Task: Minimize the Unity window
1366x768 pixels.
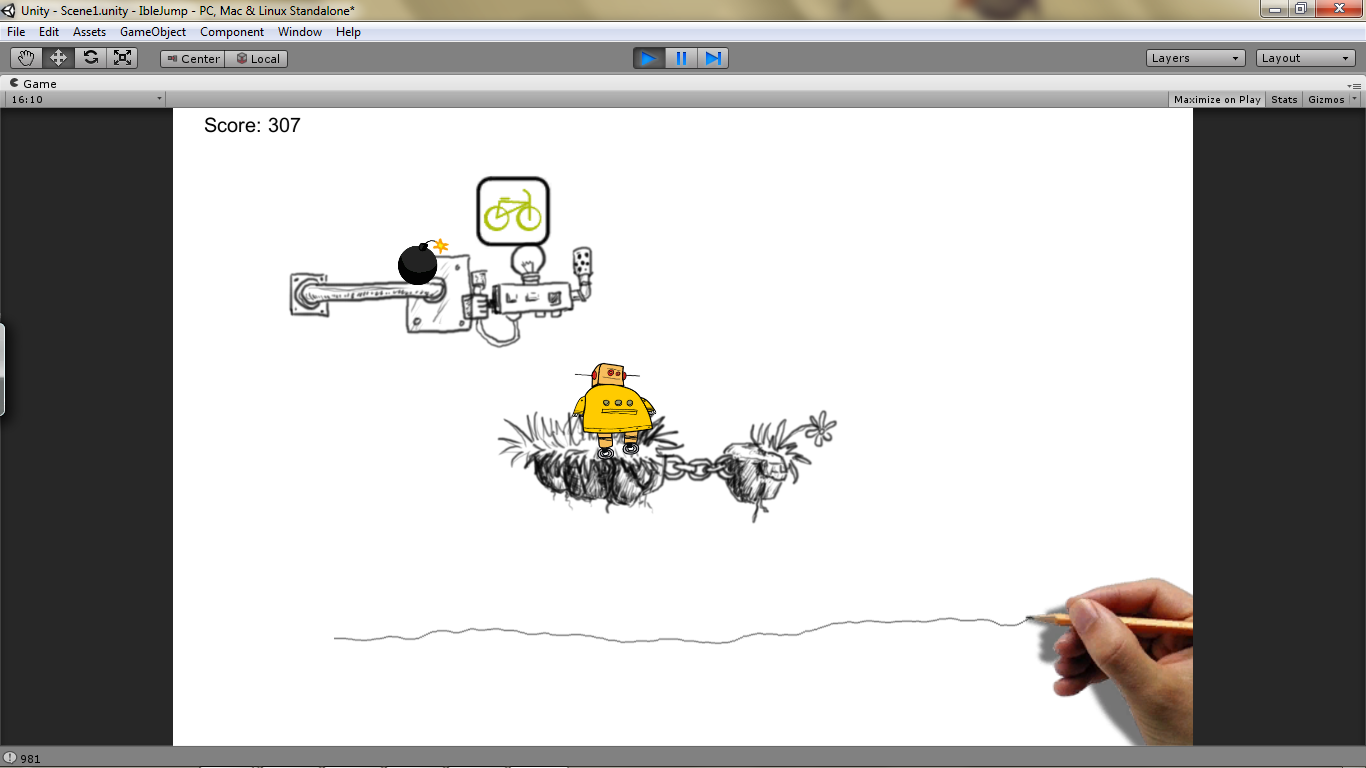Action: [1273, 9]
